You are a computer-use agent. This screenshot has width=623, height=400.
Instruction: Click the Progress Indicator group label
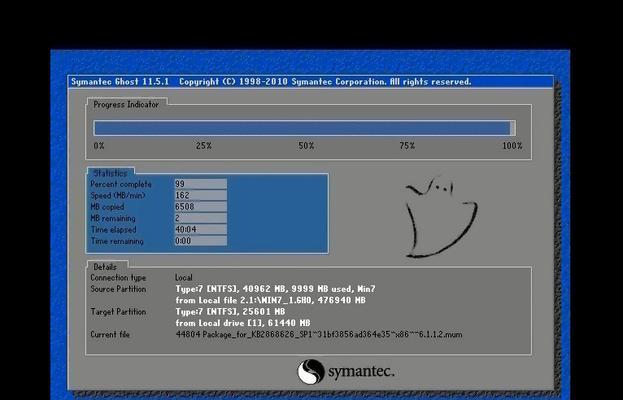coord(126,104)
